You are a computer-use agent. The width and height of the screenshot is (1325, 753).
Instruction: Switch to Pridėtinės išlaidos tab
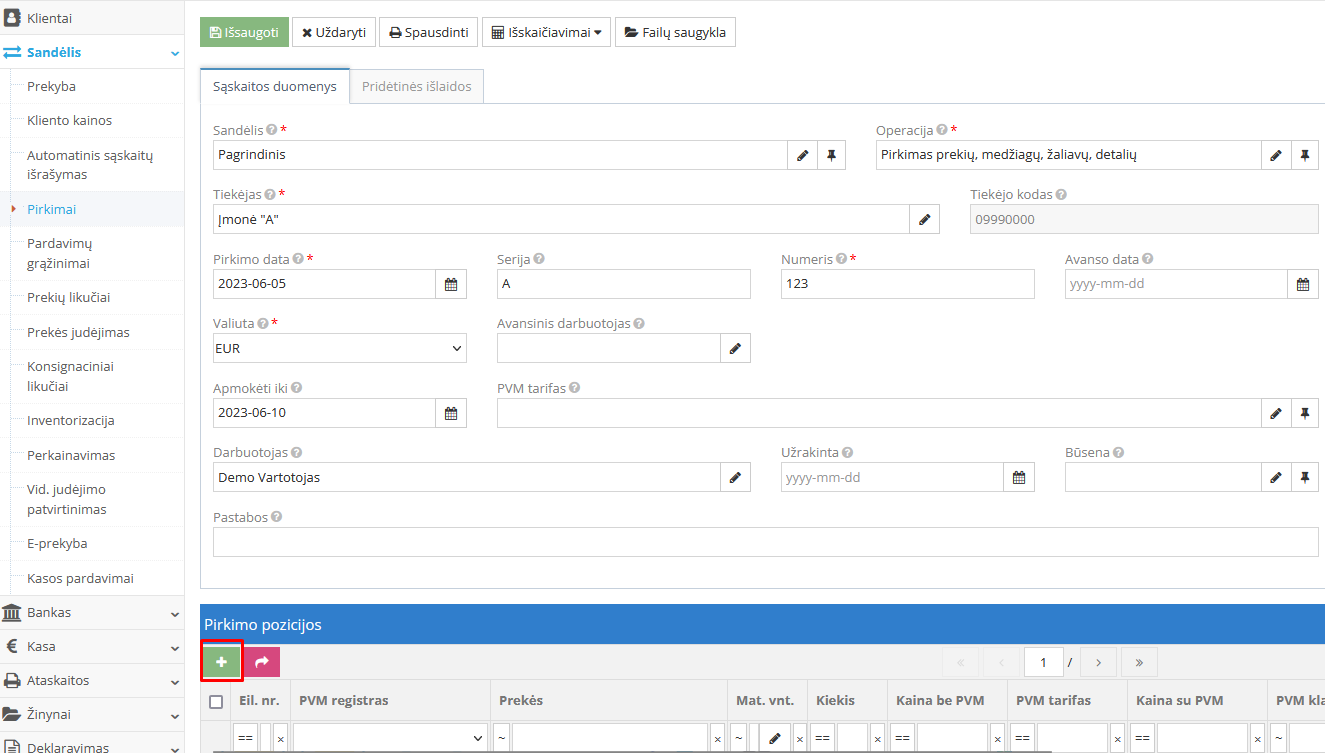pyautogui.click(x=416, y=86)
